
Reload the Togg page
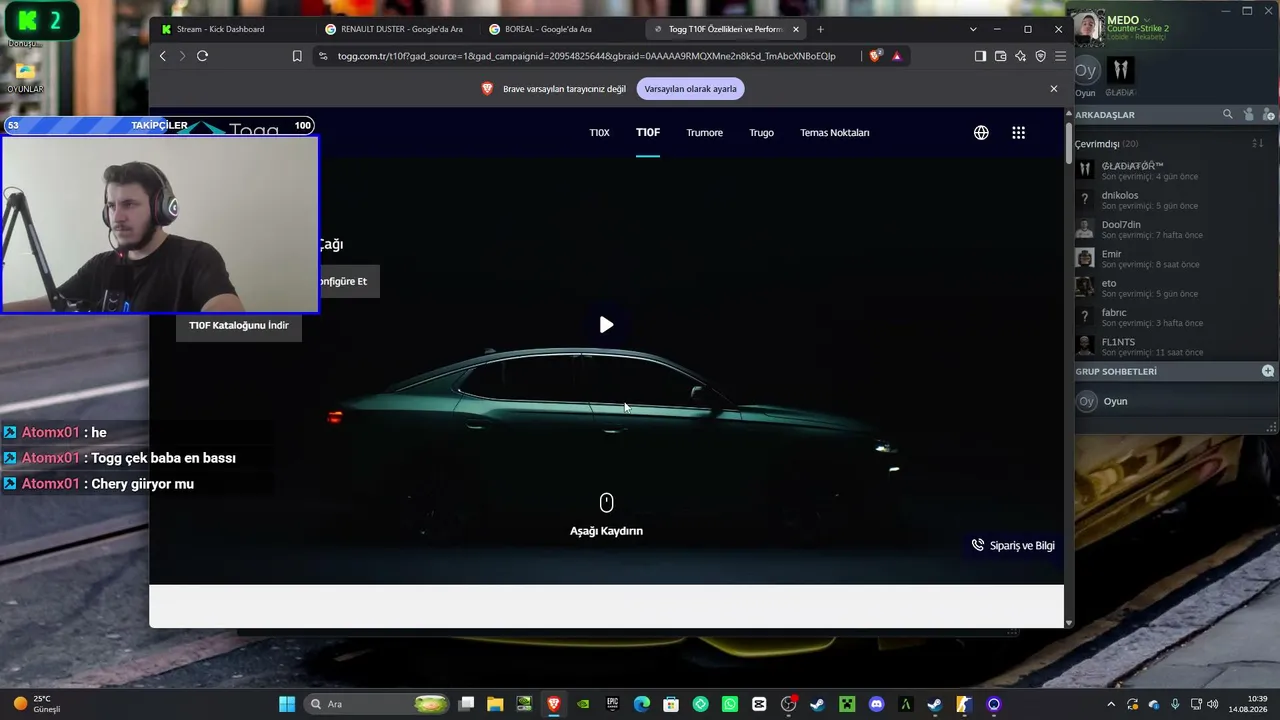tap(202, 56)
